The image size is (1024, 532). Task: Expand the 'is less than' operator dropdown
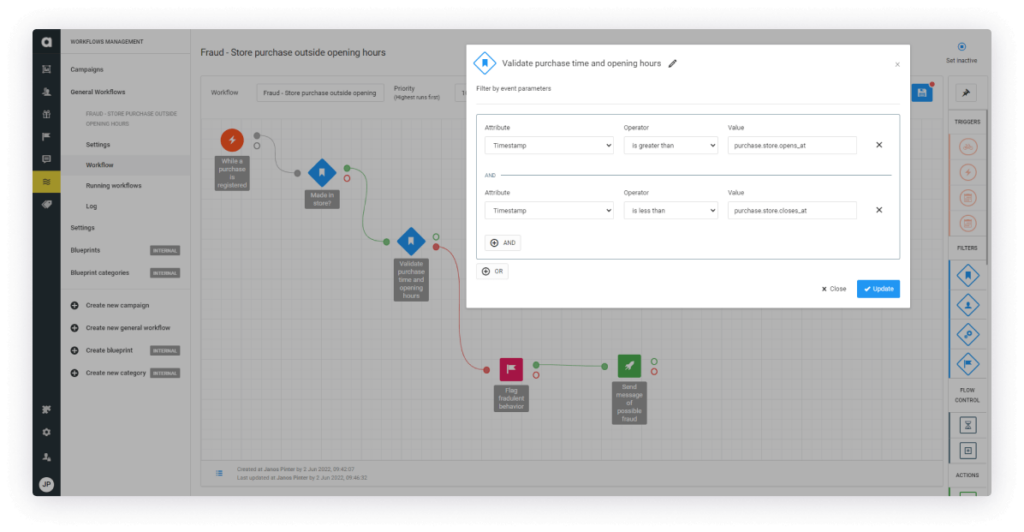click(x=670, y=210)
